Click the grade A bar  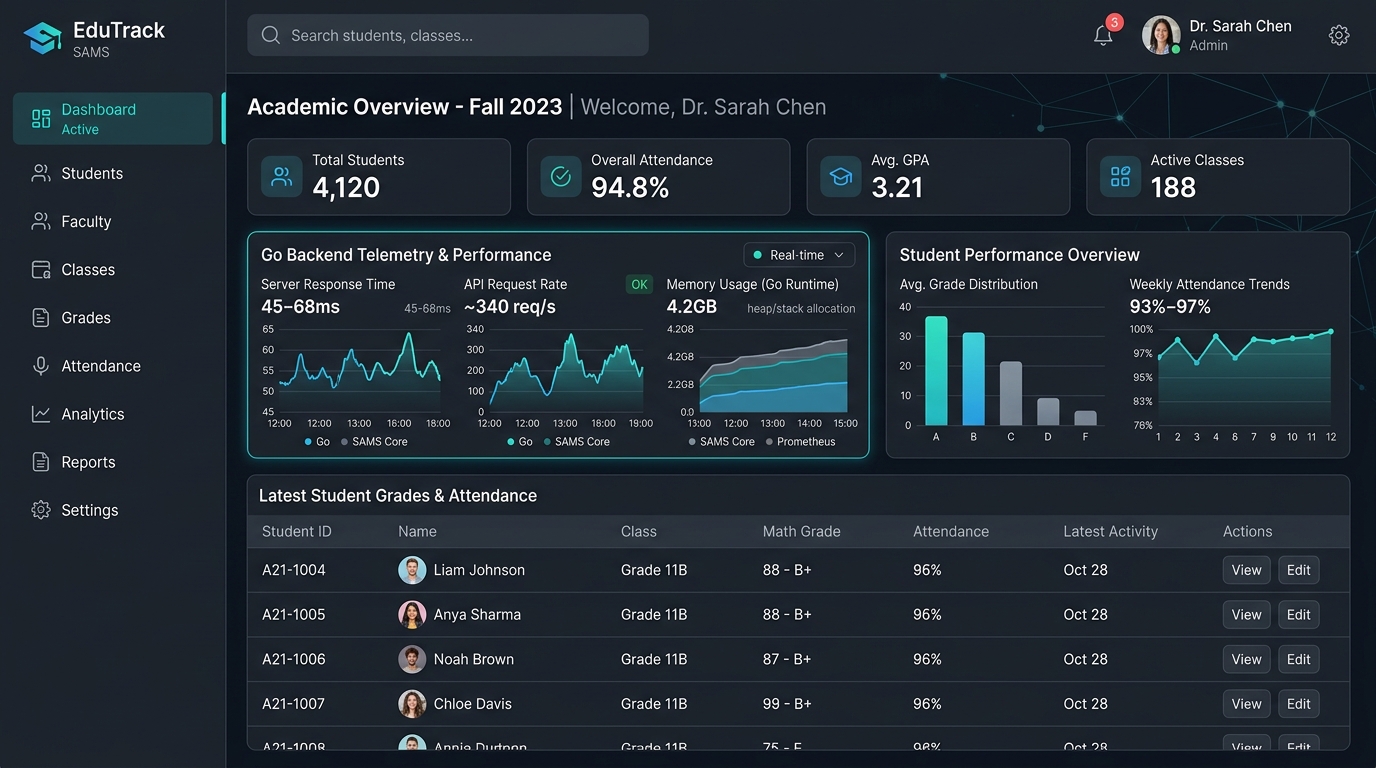(936, 371)
